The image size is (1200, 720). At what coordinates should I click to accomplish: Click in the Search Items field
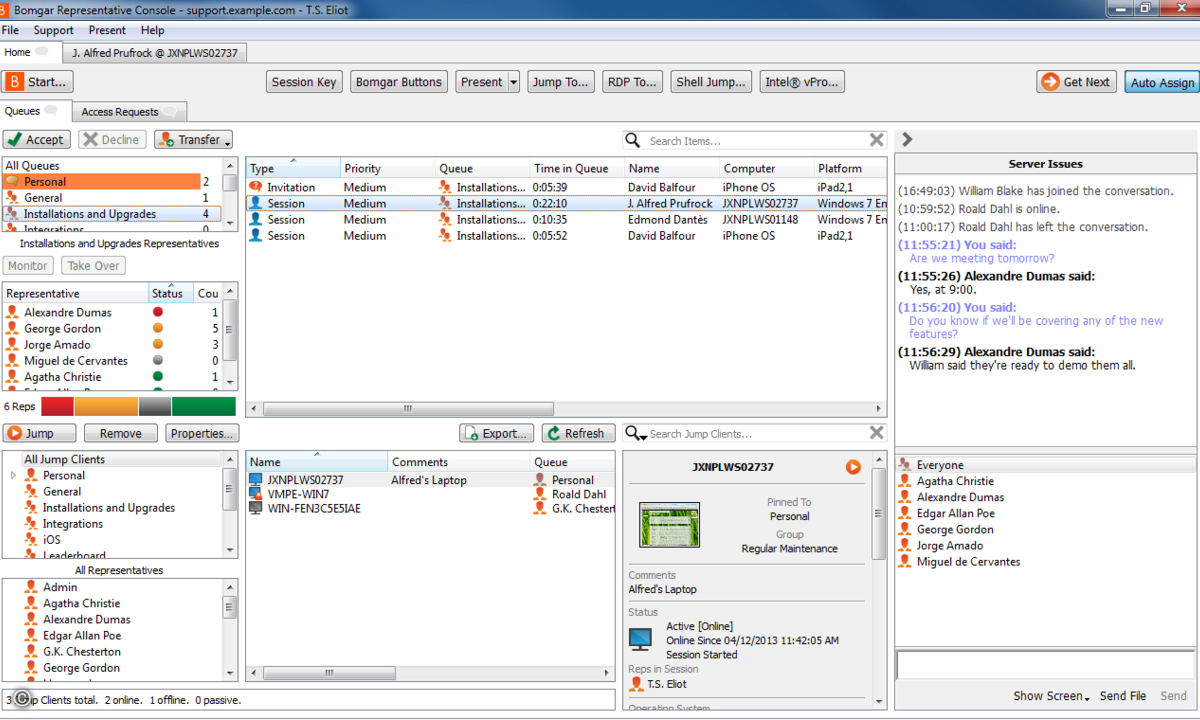pyautogui.click(x=754, y=141)
